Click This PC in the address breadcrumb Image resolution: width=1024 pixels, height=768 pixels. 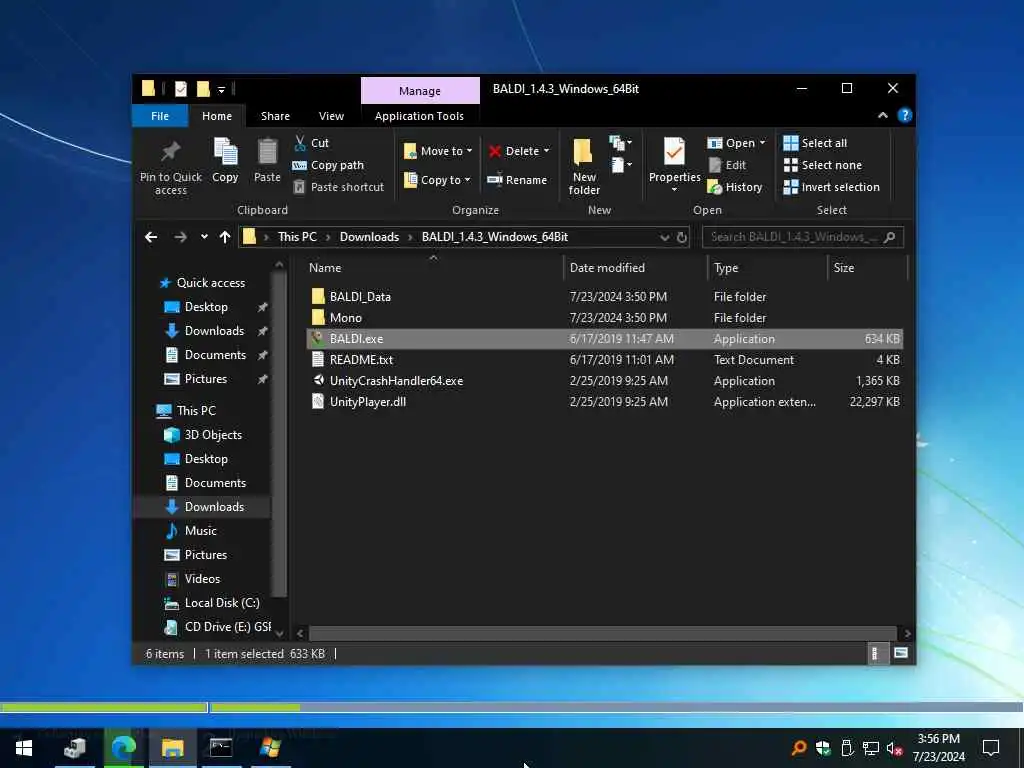pos(297,237)
